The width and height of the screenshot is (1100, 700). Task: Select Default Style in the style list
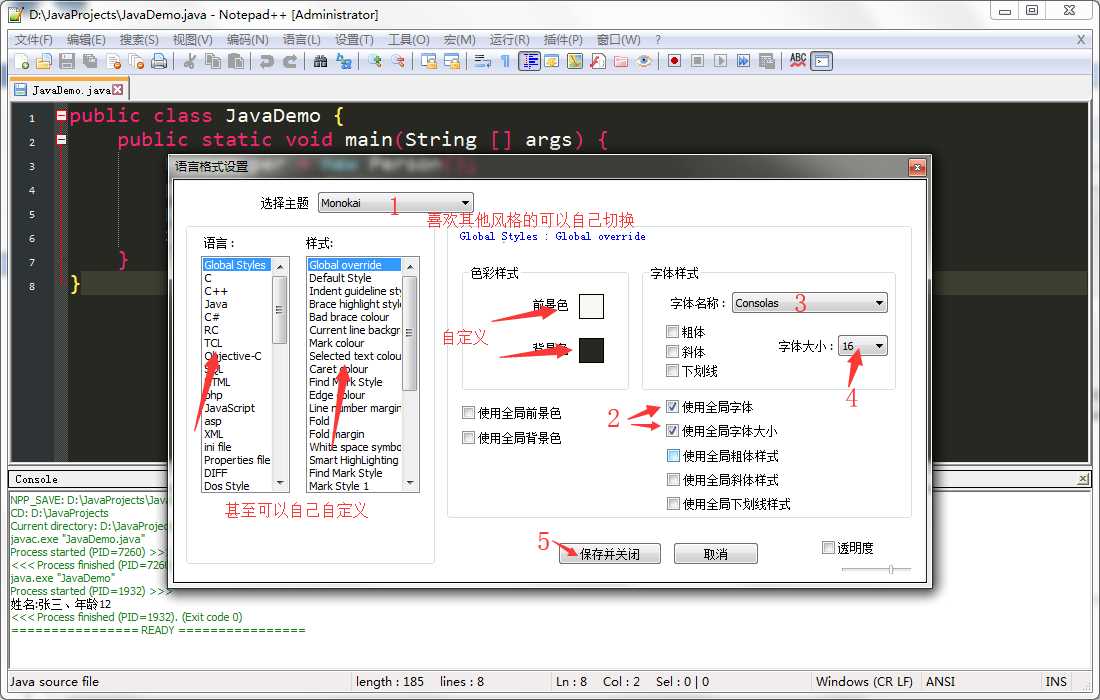pyautogui.click(x=340, y=278)
